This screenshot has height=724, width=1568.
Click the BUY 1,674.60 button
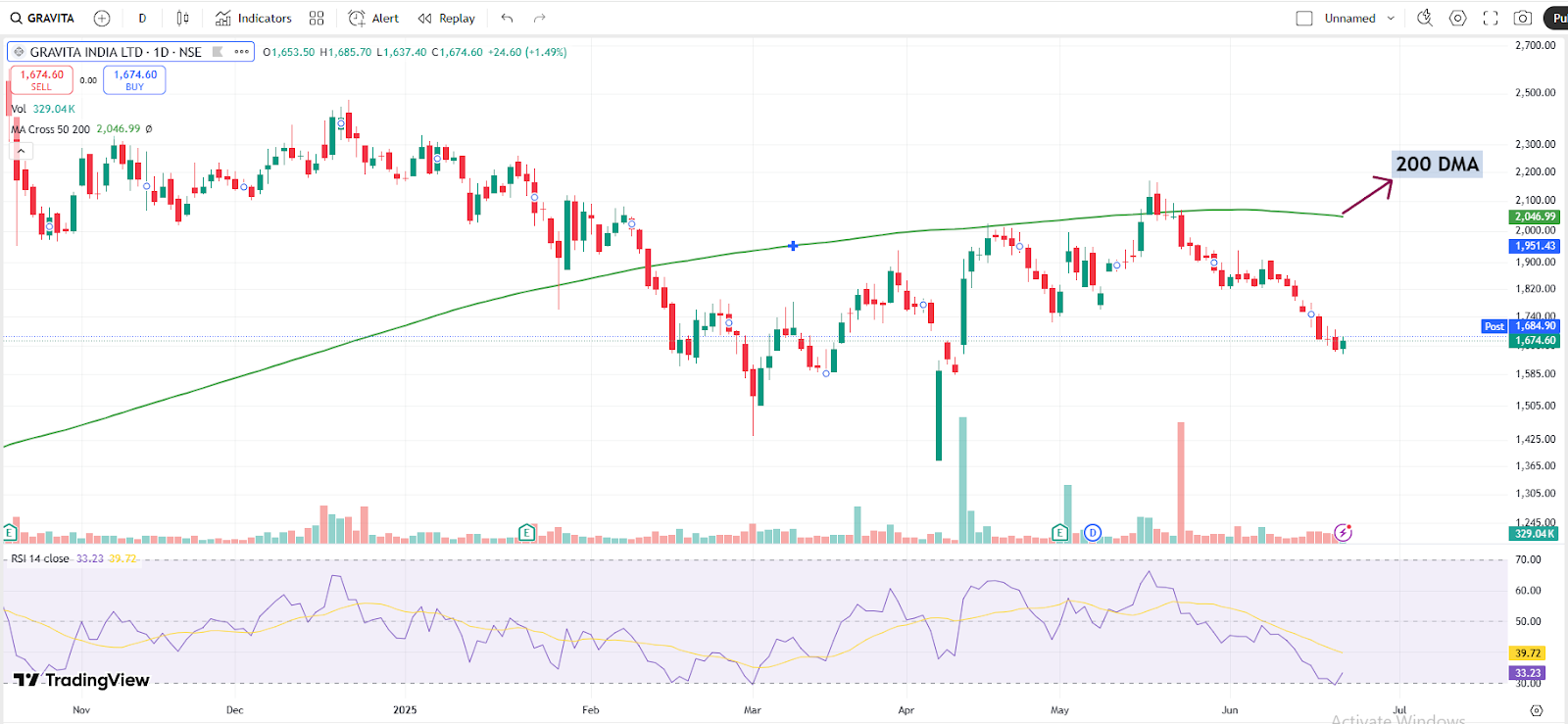pos(134,79)
